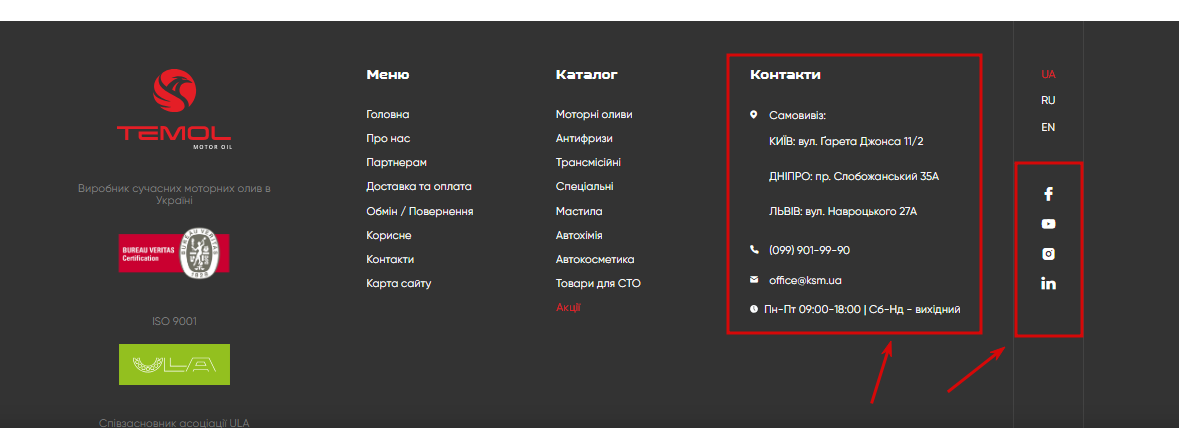
Task: Open the Про нас page
Action: (x=388, y=139)
